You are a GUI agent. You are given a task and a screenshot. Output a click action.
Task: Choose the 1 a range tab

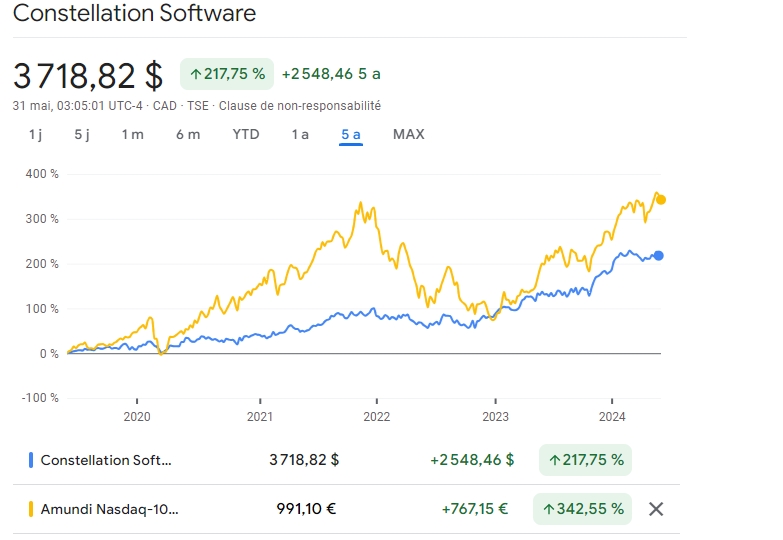(300, 134)
